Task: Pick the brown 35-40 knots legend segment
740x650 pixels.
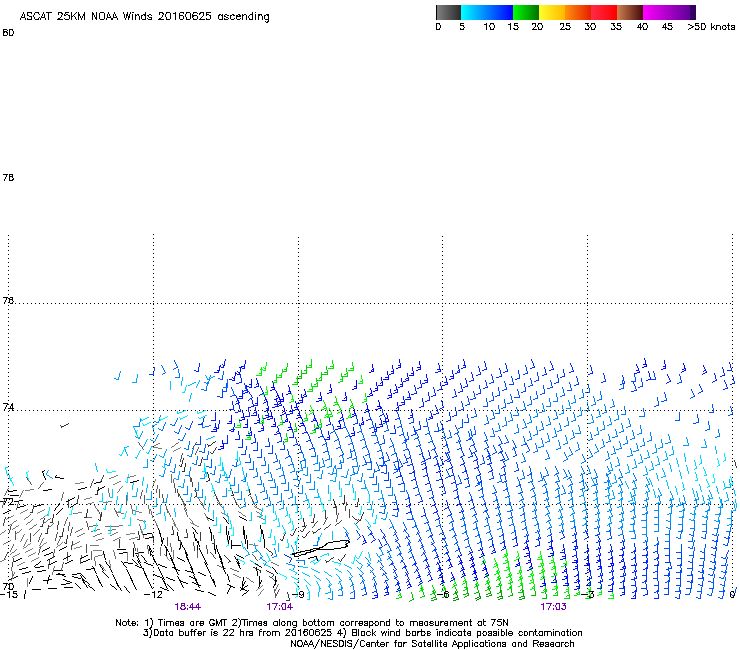Action: pyautogui.click(x=630, y=12)
